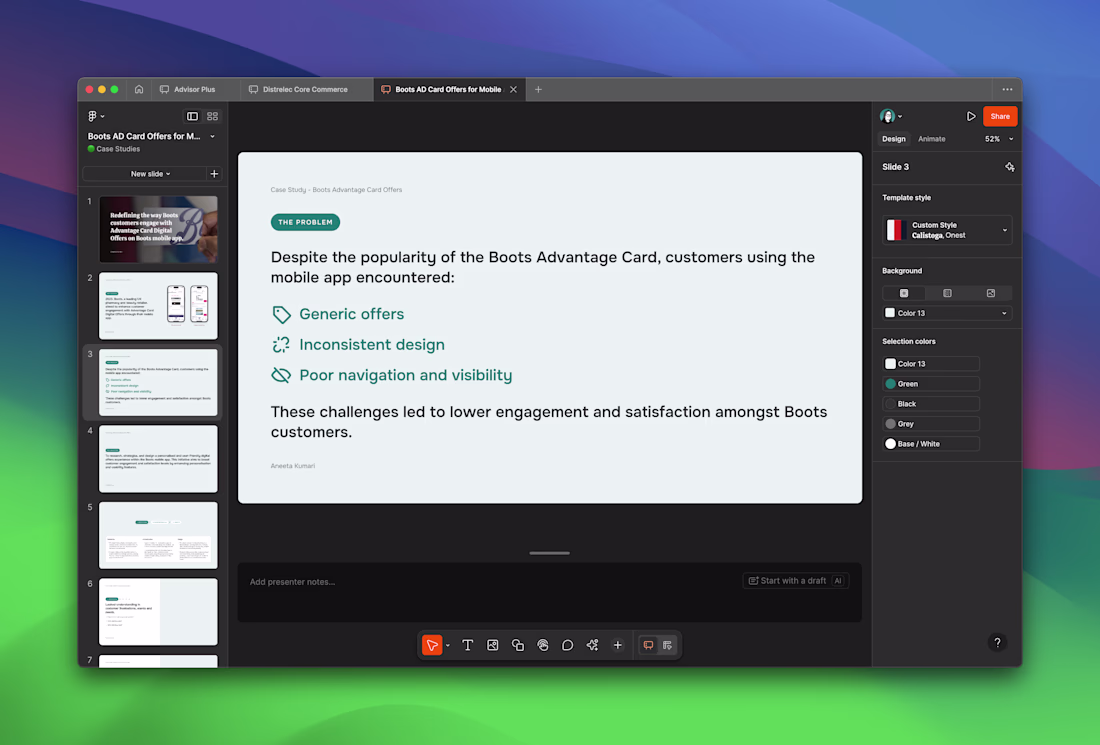The width and height of the screenshot is (1100, 745).
Task: Open the Custom Style template dropdown
Action: [947, 230]
